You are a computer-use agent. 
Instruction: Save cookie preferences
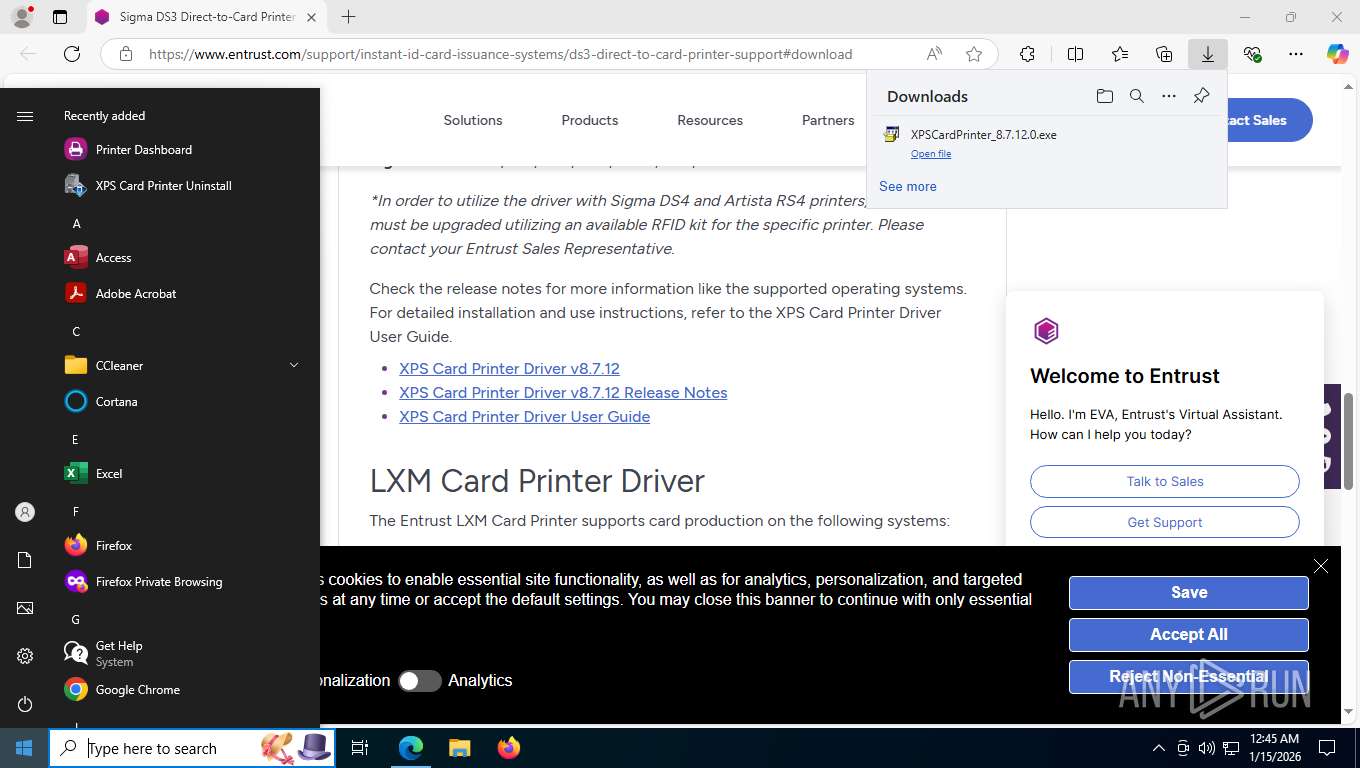pyautogui.click(x=1189, y=593)
